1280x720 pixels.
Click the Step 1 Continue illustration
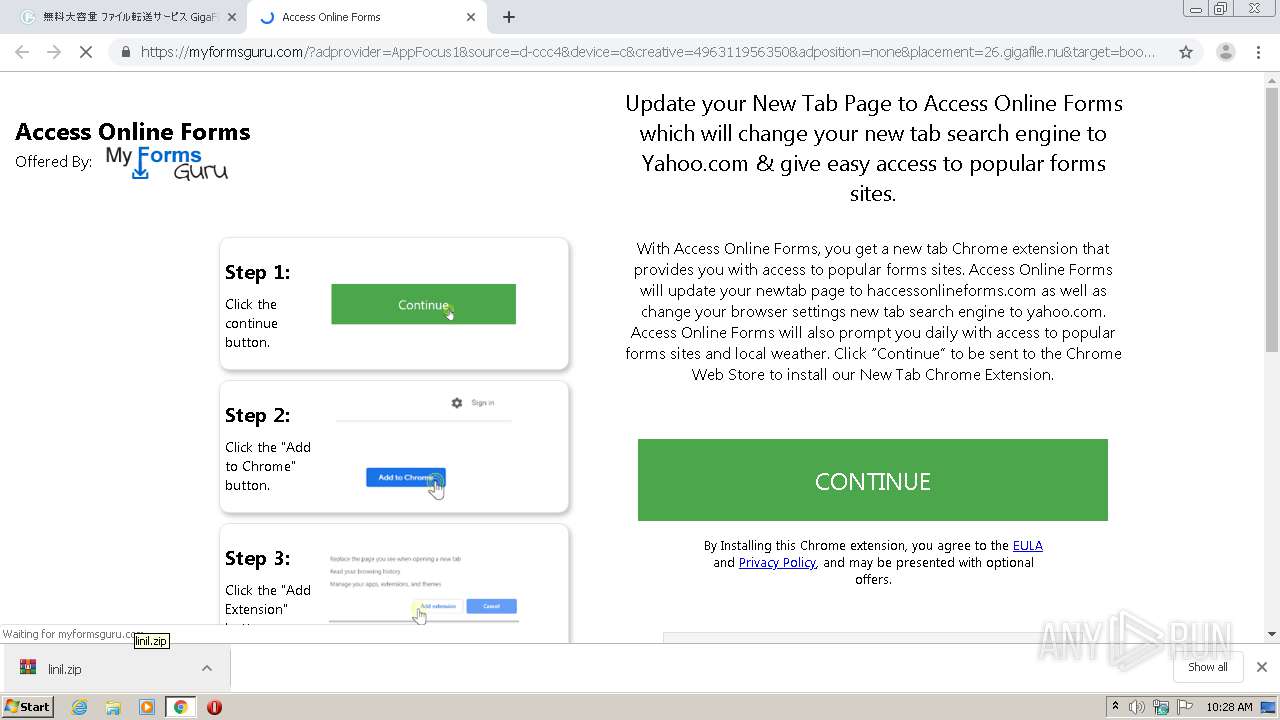click(423, 304)
